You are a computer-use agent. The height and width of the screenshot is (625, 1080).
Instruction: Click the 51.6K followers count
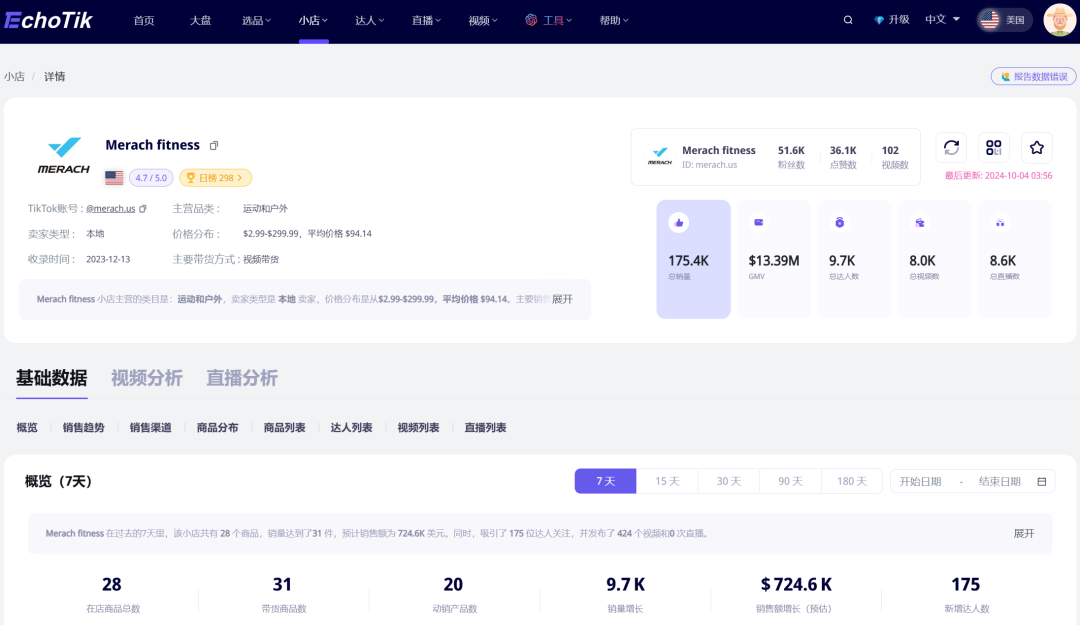pos(791,150)
